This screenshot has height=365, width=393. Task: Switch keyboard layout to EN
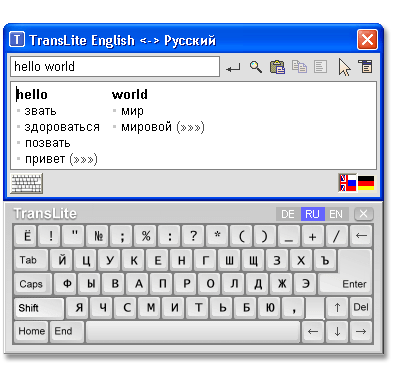coord(336,214)
